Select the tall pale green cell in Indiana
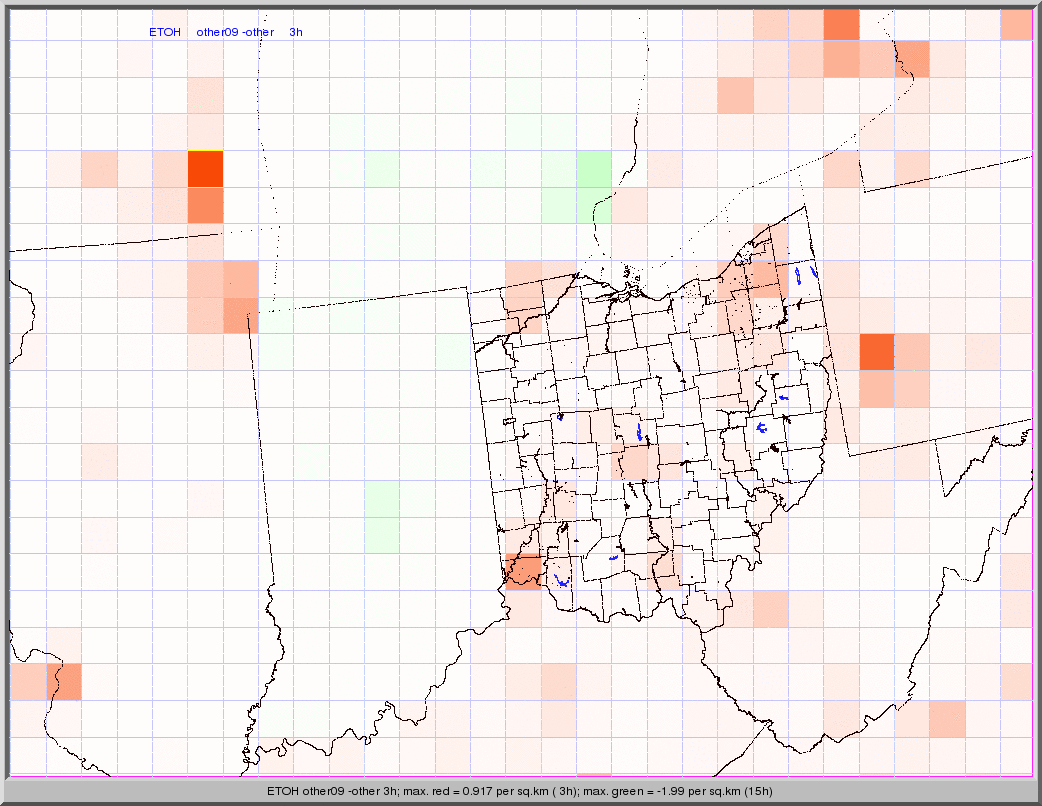 381,516
